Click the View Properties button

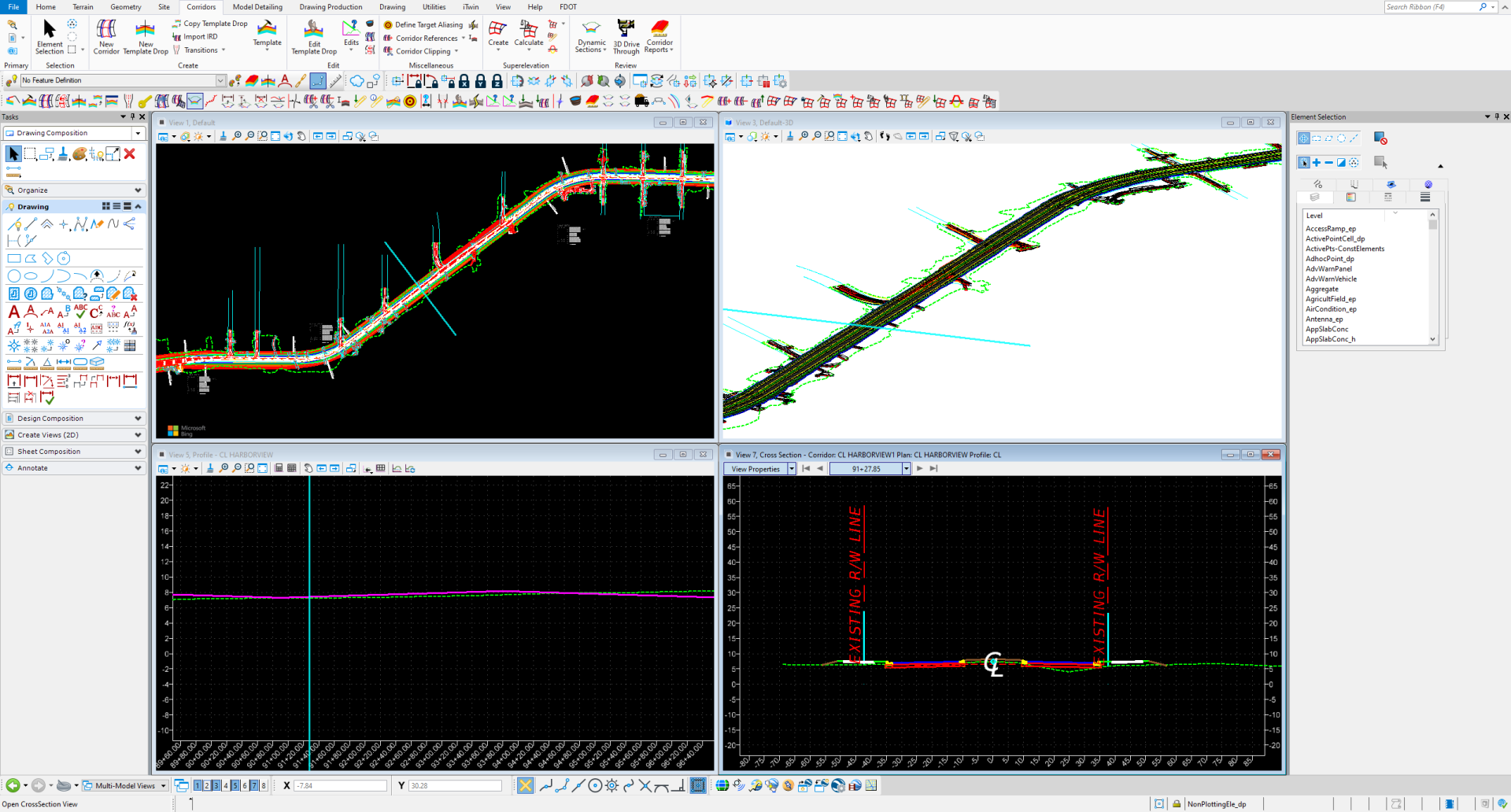coord(755,469)
